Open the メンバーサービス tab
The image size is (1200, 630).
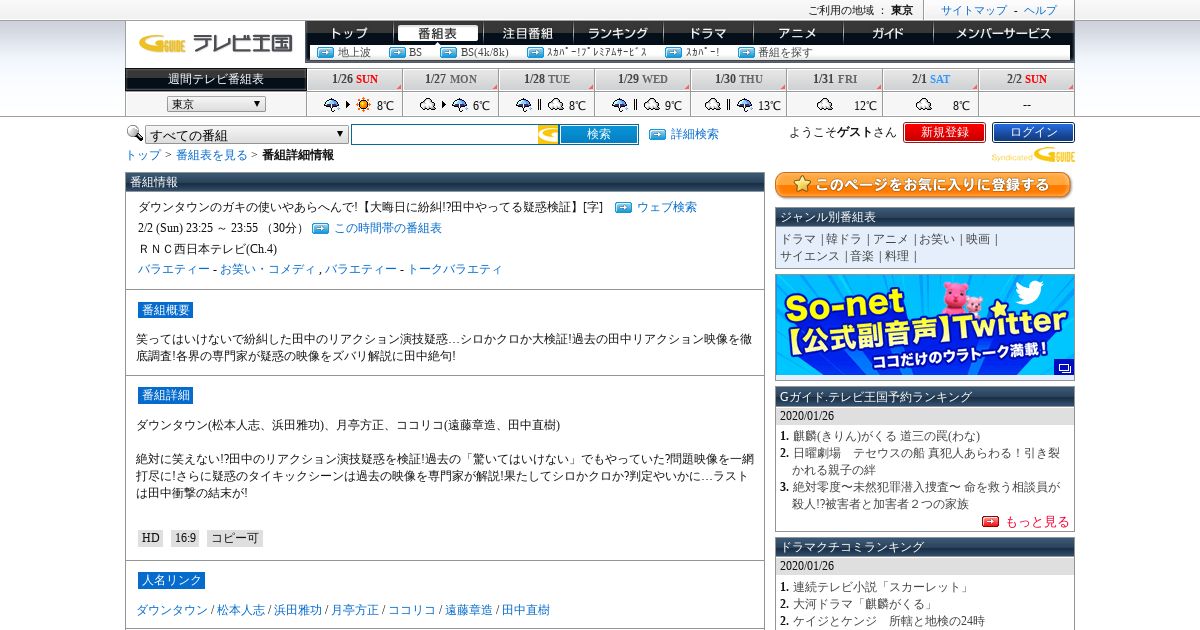click(x=1004, y=33)
